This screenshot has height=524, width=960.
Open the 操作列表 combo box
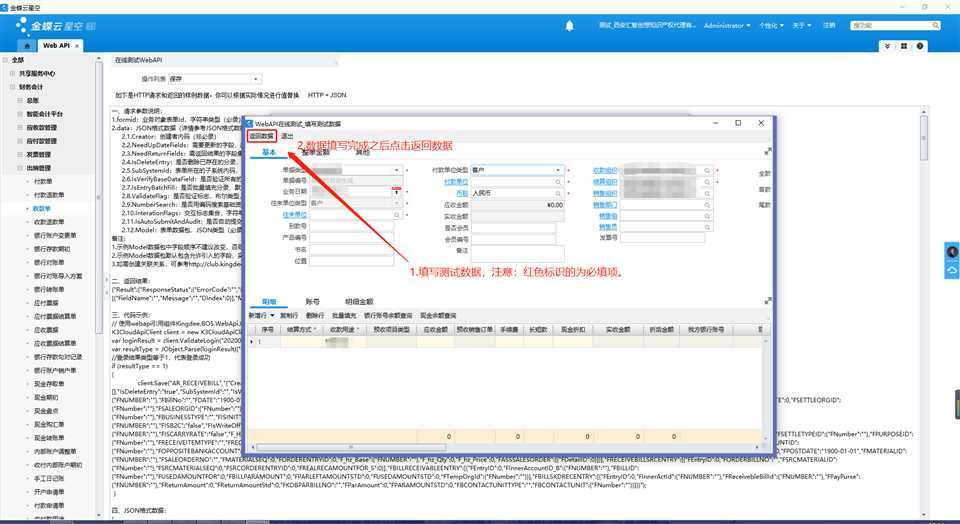click(x=214, y=79)
